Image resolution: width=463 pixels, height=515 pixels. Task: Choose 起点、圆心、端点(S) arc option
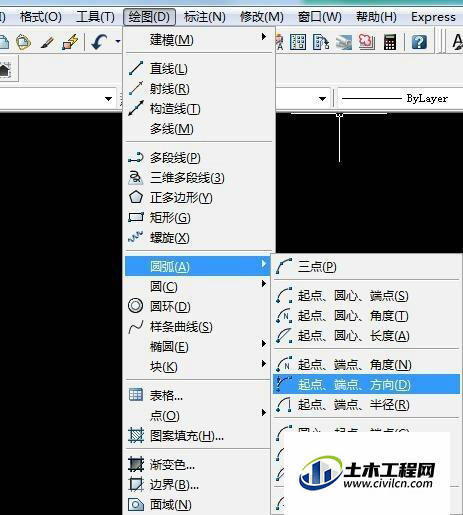(366, 296)
